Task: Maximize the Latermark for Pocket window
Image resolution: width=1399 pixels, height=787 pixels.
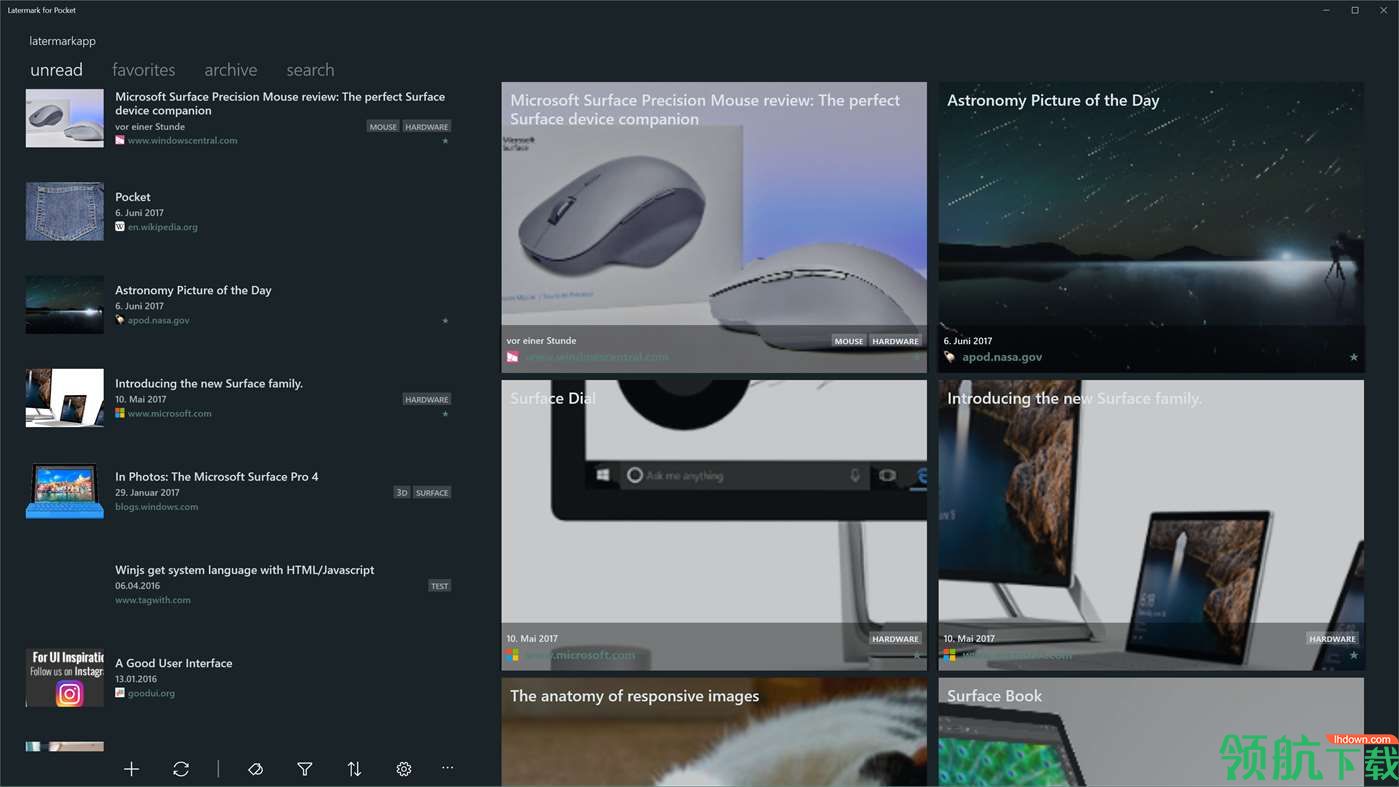Action: click(1355, 10)
